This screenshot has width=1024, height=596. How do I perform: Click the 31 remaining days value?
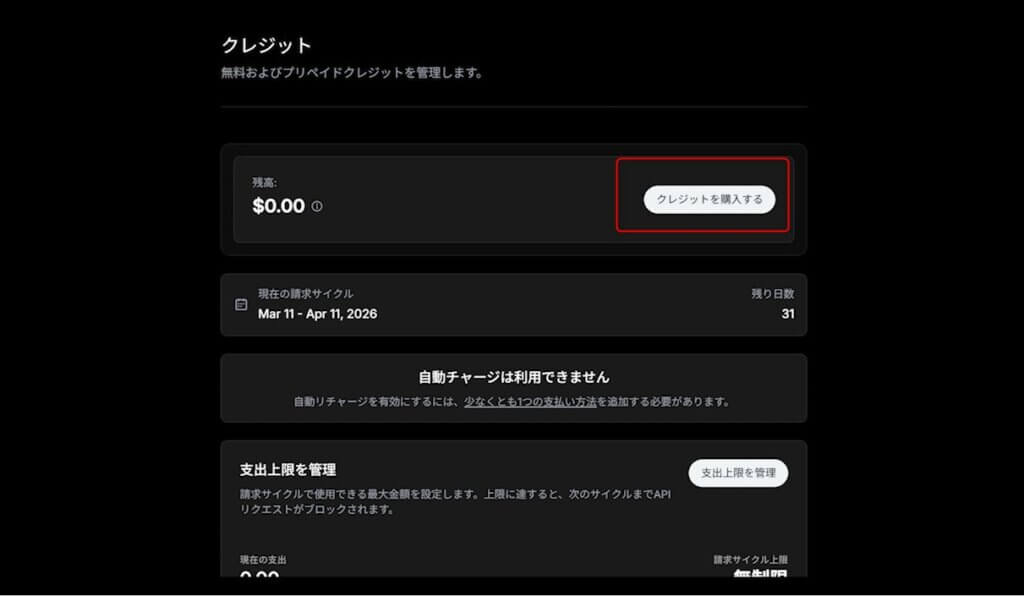[x=788, y=314]
